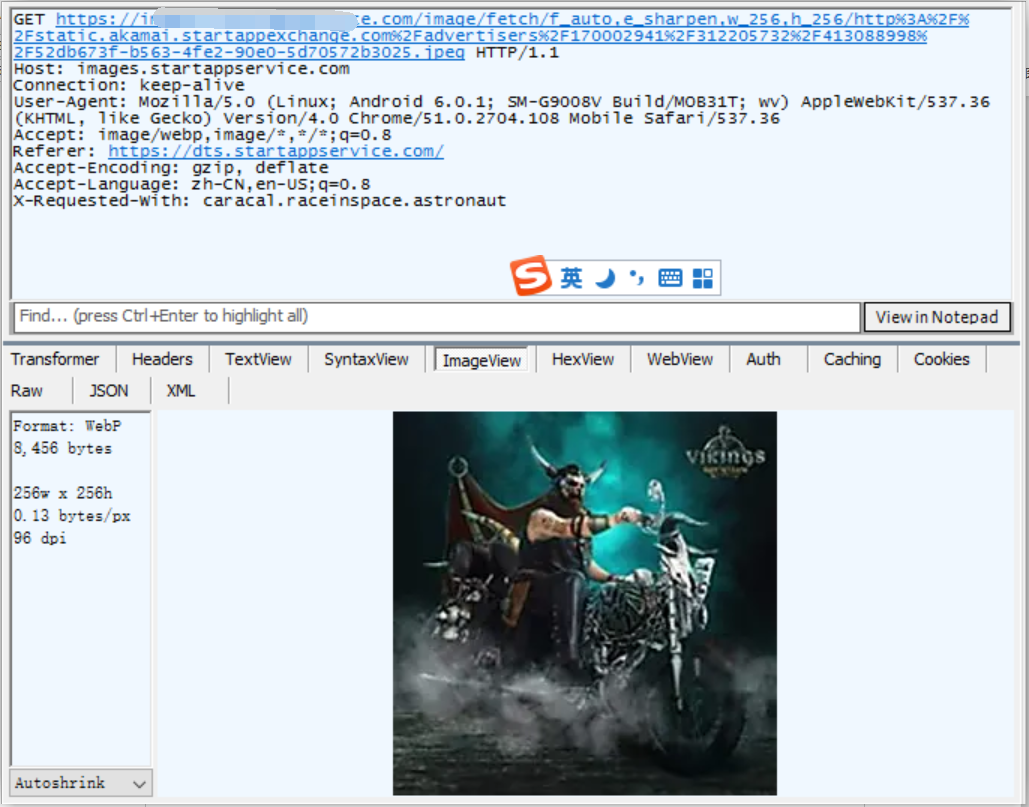Click the User-Agent Mozilla/5.0 header line
Image resolution: width=1029 pixels, height=807 pixels.
point(501,110)
